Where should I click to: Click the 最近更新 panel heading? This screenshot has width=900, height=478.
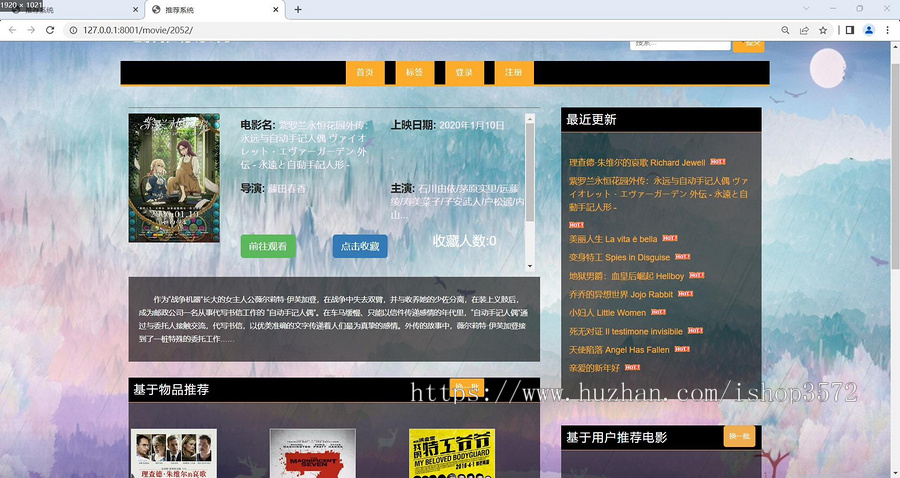(x=591, y=119)
